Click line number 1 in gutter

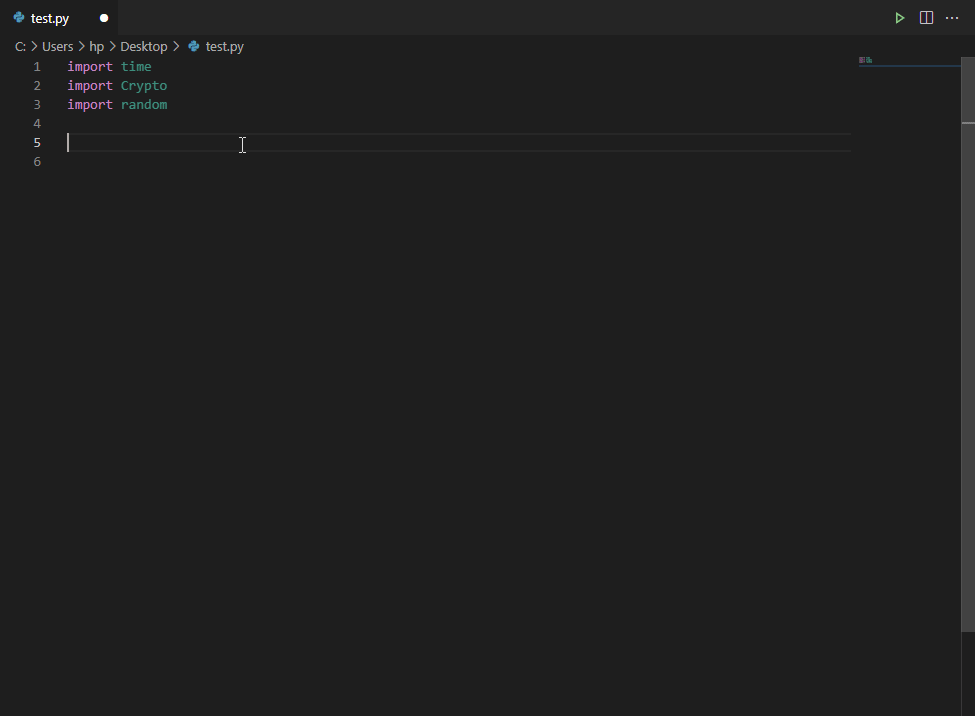37,67
